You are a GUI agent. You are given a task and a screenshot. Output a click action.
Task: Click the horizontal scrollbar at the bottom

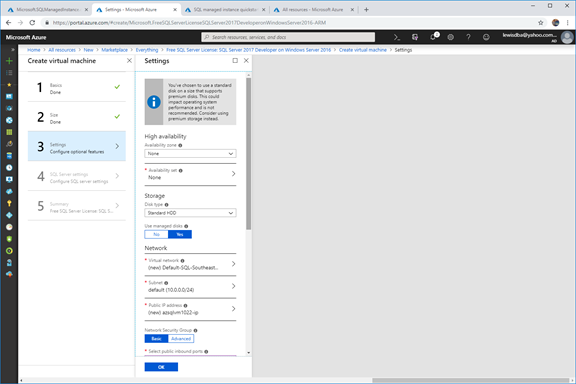coord(471,380)
